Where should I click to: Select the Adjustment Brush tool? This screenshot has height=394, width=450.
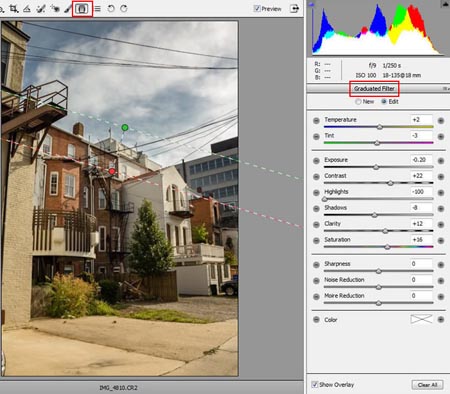coord(68,9)
